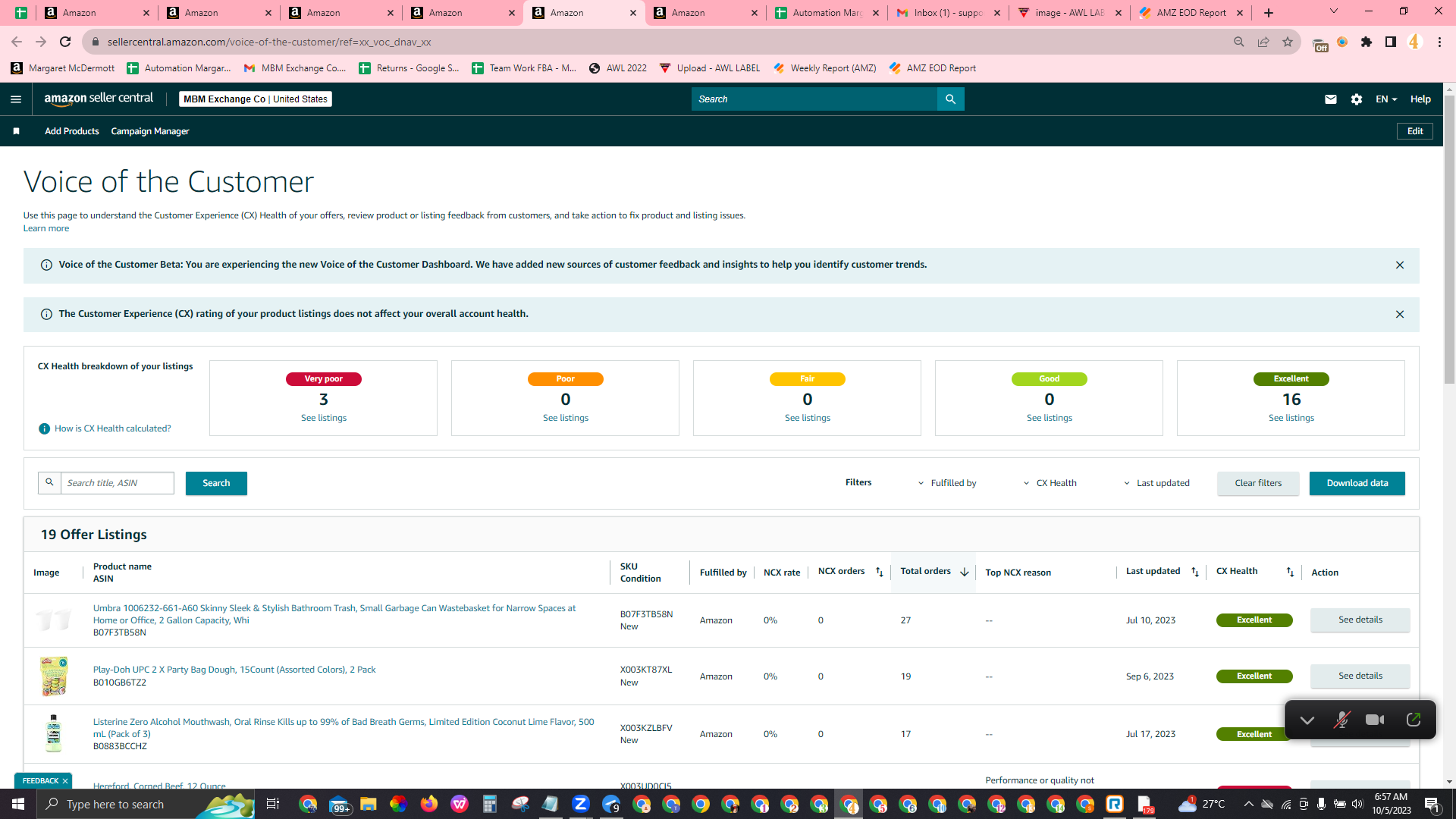Sort the table by Last updated column
This screenshot has width=1456, height=819.
click(1195, 572)
